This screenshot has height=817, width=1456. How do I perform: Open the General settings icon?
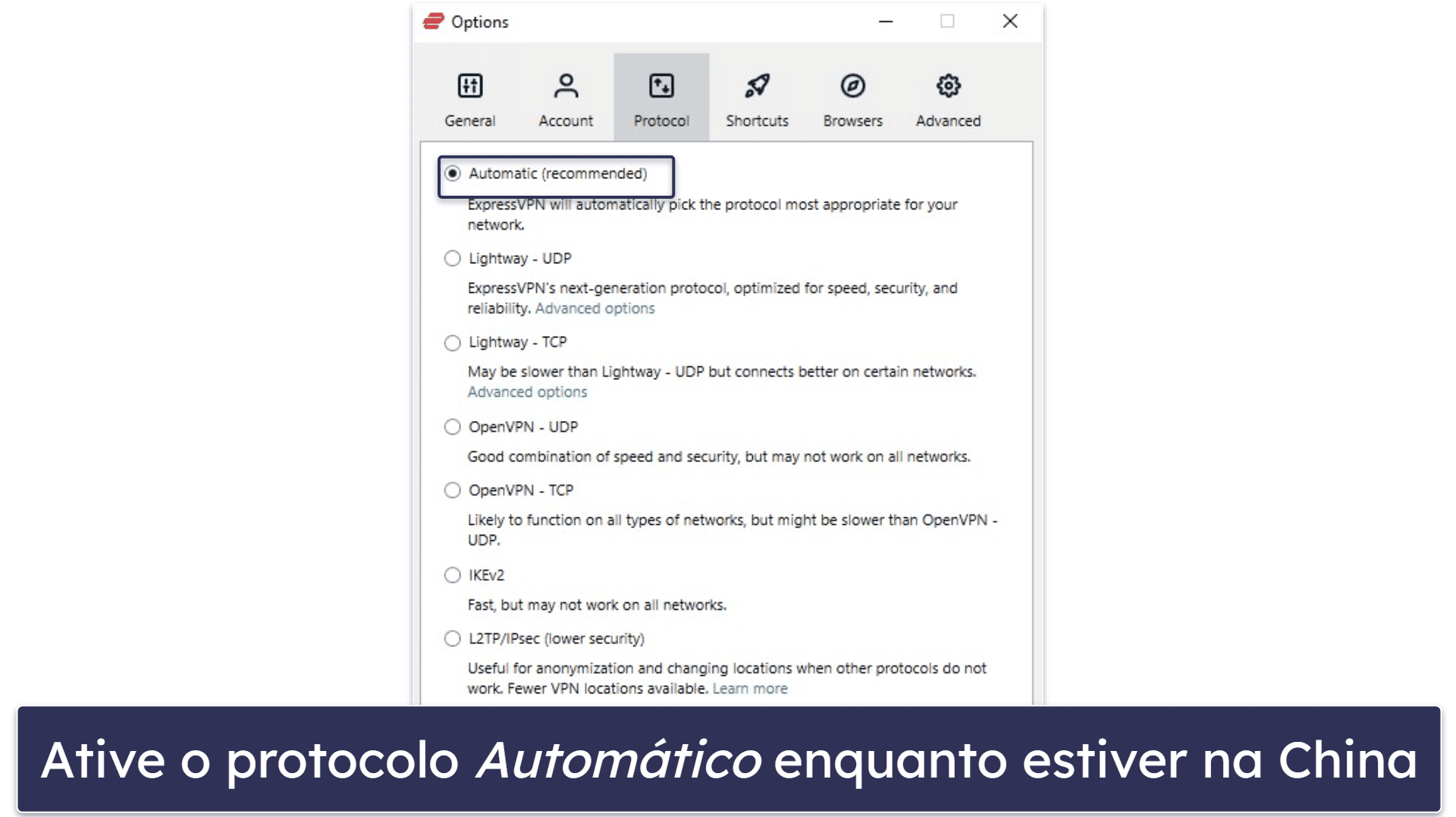click(x=470, y=86)
